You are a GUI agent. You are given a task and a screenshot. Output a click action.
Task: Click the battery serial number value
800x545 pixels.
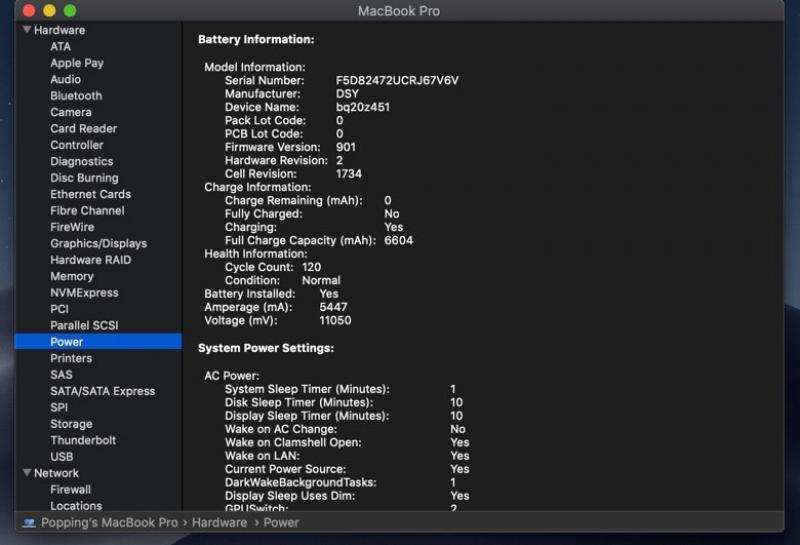pyautogui.click(x=397, y=80)
